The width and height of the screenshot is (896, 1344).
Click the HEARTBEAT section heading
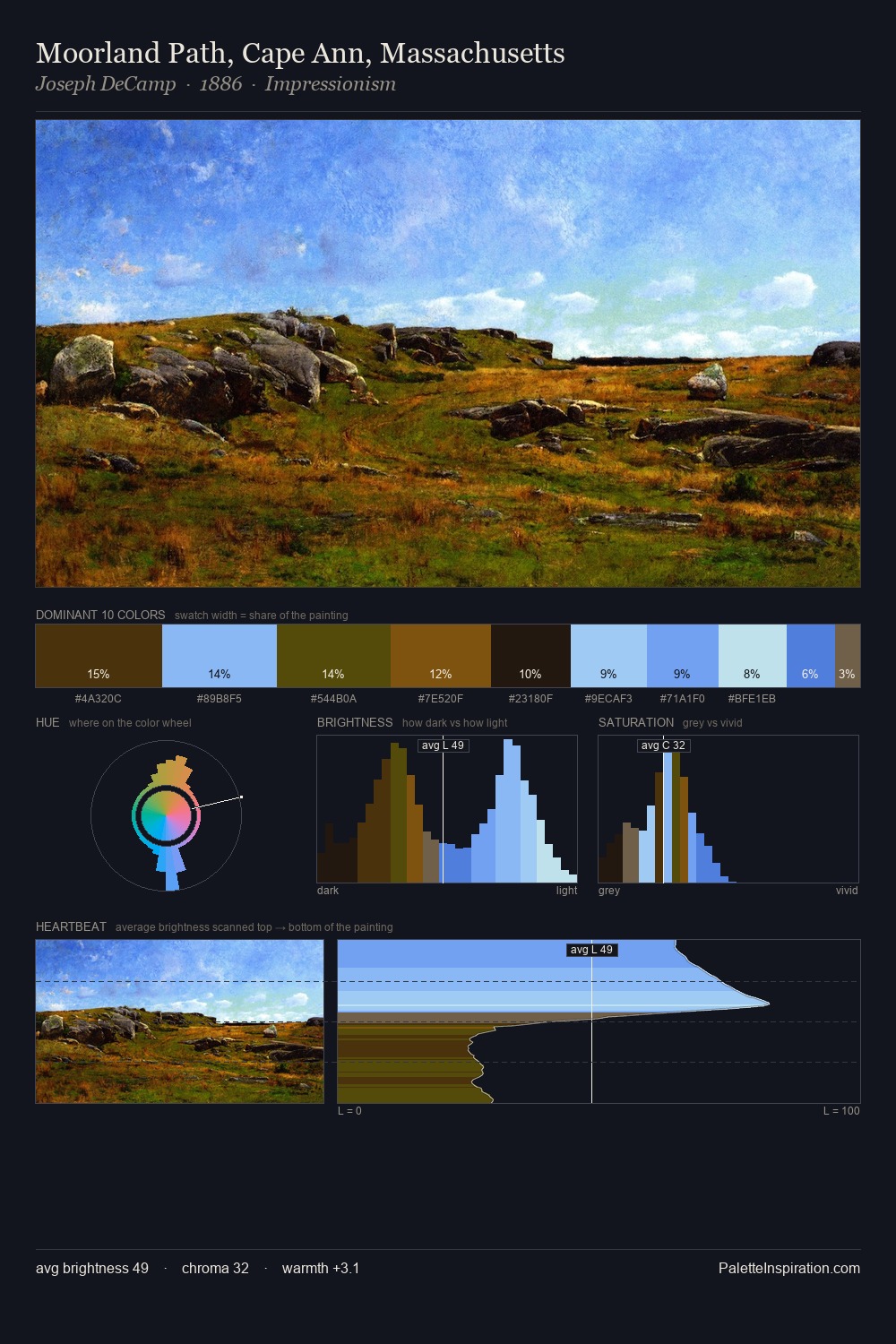(71, 926)
